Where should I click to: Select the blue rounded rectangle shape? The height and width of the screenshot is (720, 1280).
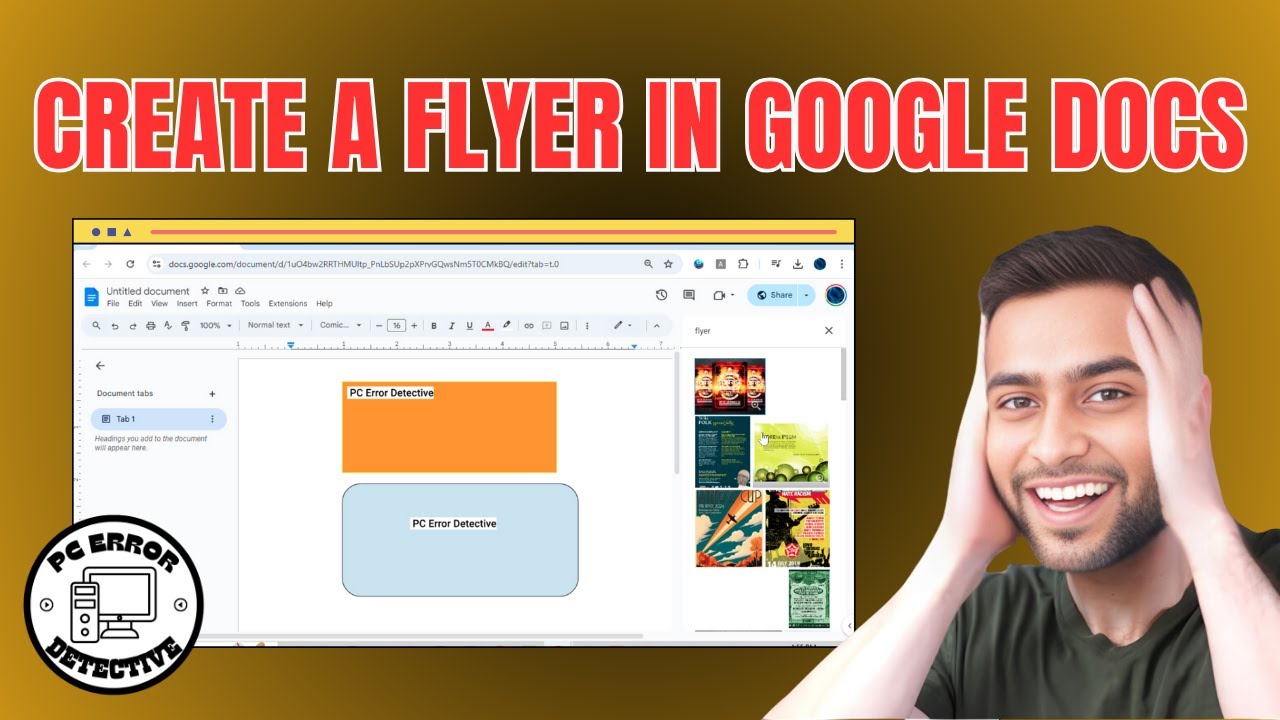point(460,540)
